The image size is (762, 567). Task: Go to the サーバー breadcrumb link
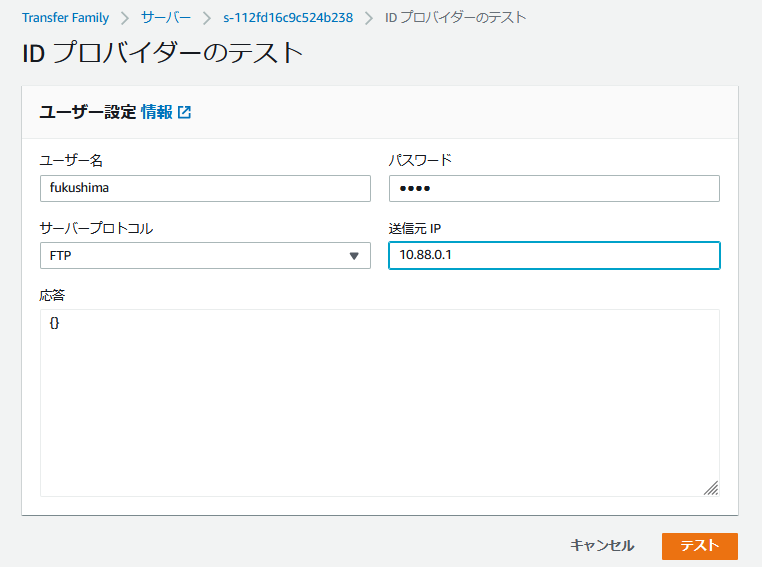click(x=166, y=18)
